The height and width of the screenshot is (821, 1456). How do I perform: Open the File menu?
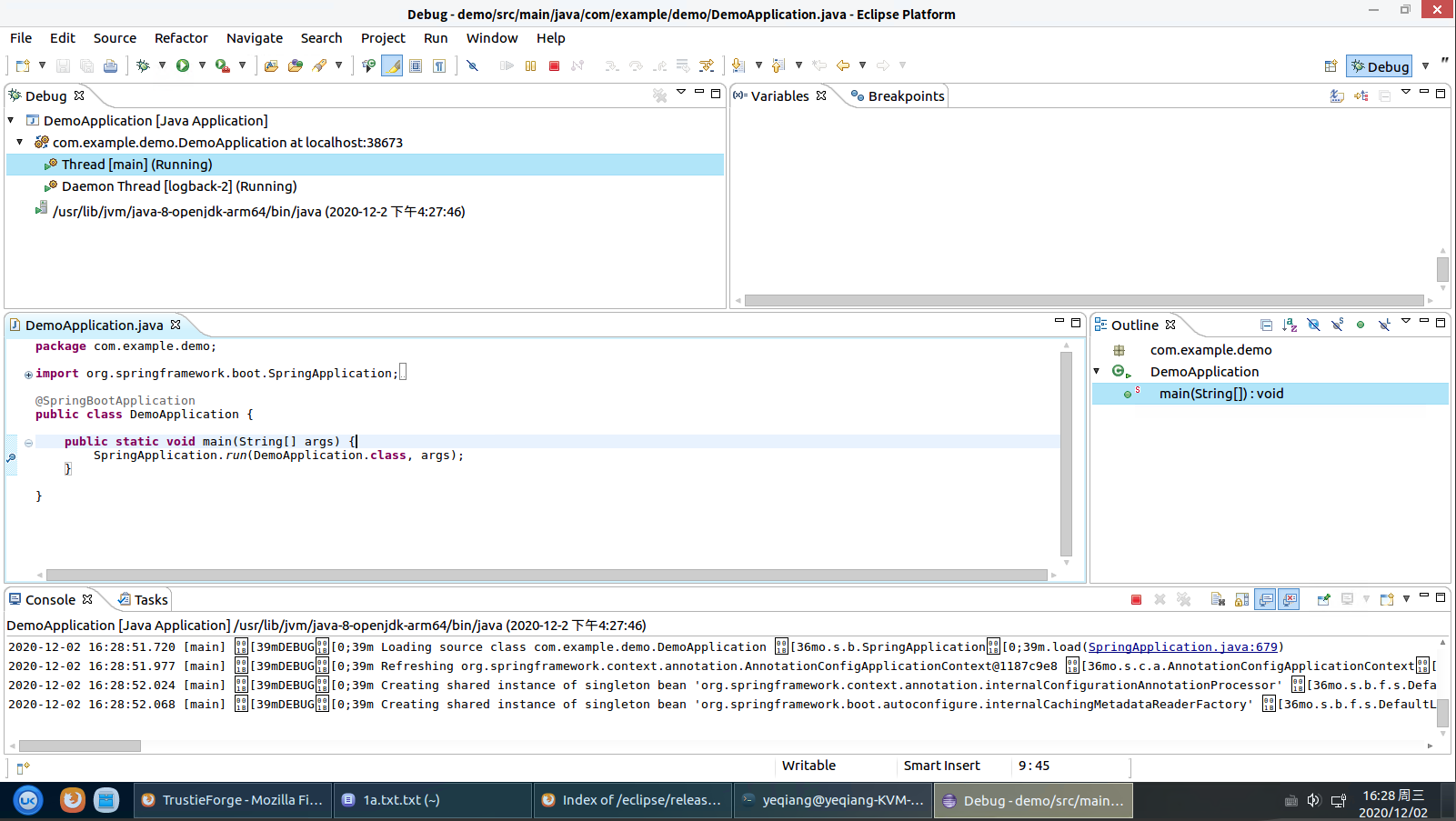(21, 38)
